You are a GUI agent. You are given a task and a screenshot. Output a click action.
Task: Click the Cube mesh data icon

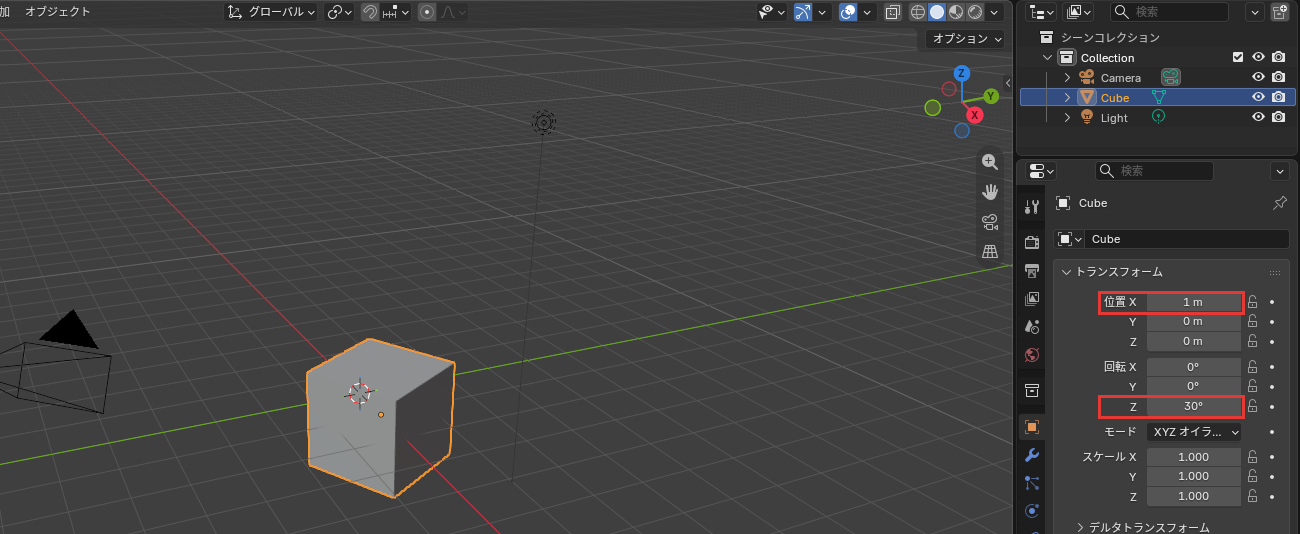point(1159,97)
